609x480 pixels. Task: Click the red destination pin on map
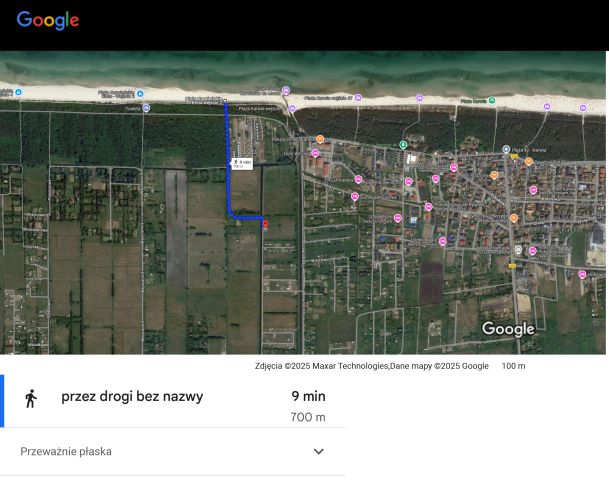coord(265,225)
